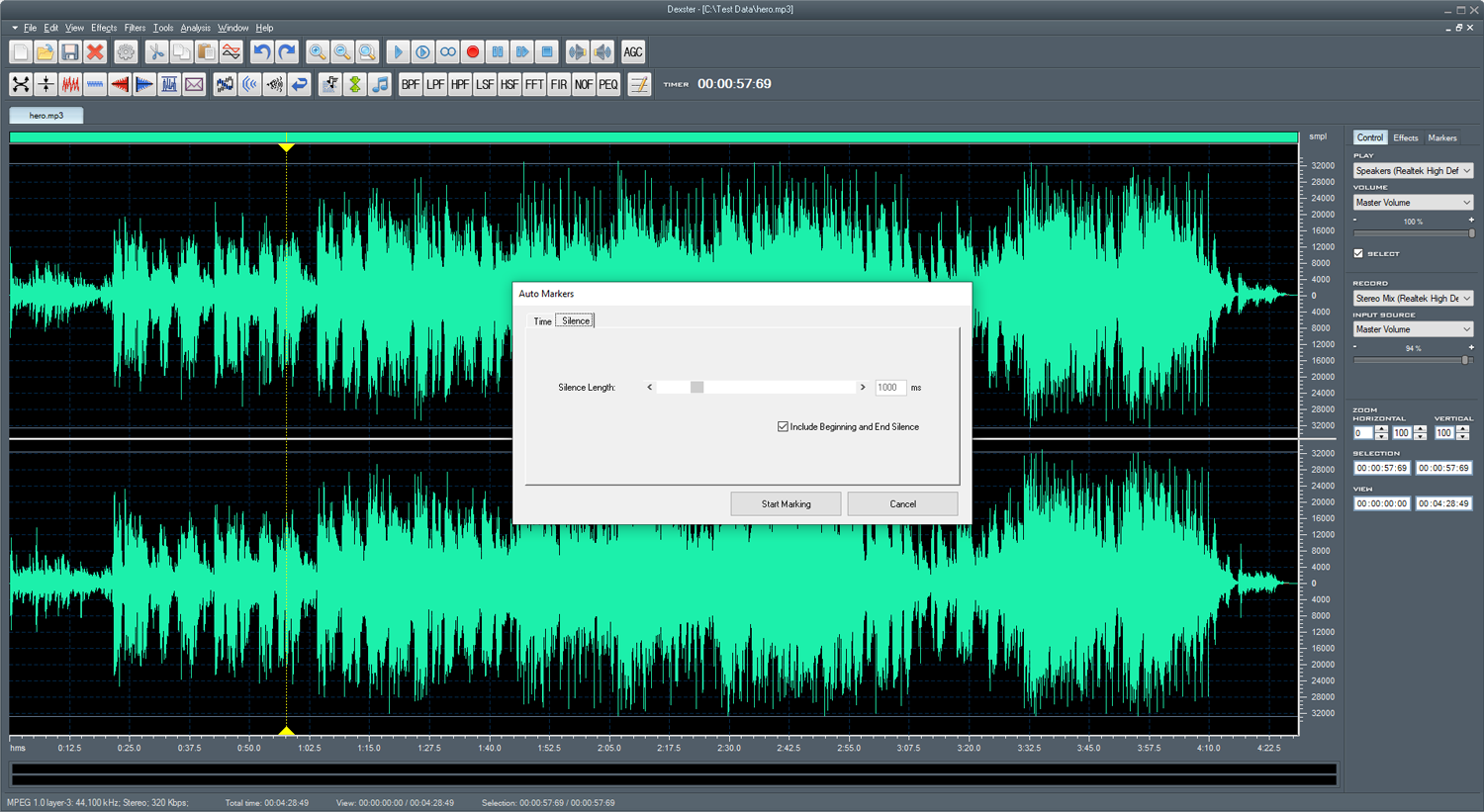Click the input source slider at 94 %
The image size is (1484, 812).
[x=1465, y=360]
